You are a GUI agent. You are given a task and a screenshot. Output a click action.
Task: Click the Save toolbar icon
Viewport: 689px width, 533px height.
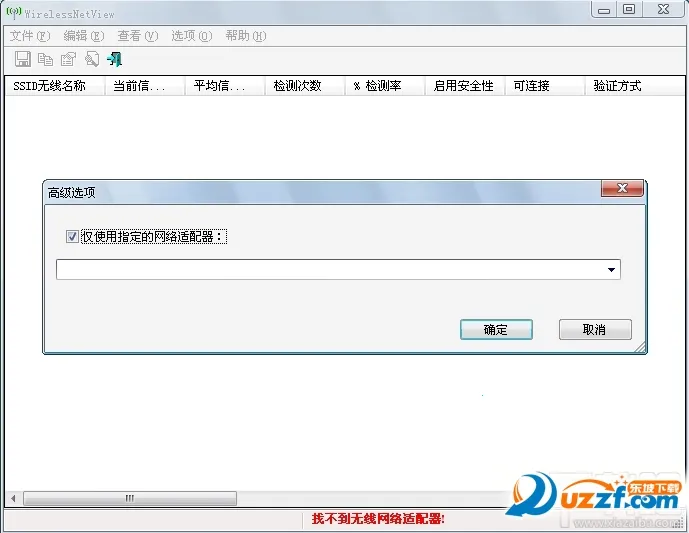22,59
